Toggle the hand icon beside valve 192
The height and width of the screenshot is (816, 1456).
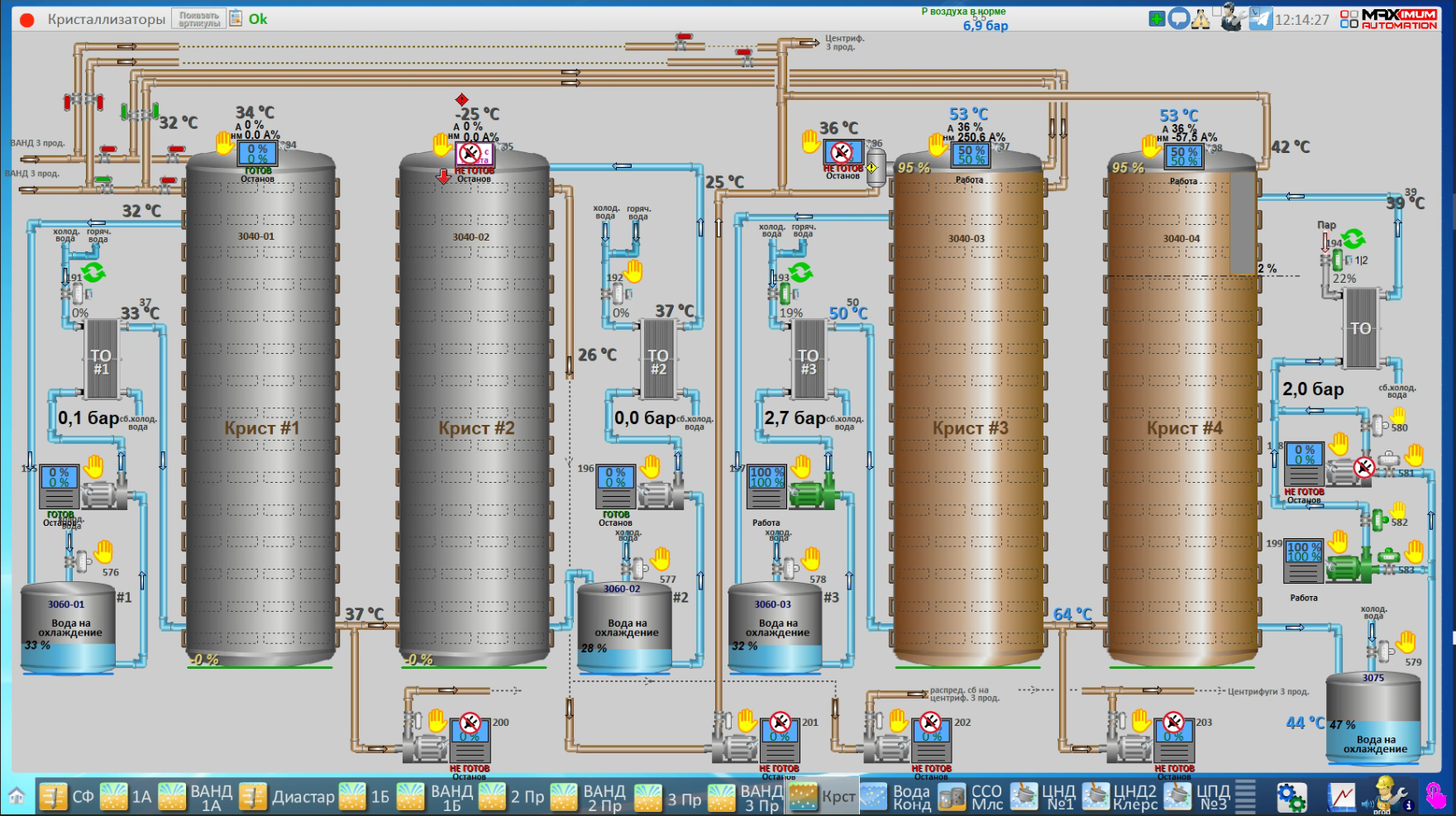pyautogui.click(x=633, y=271)
